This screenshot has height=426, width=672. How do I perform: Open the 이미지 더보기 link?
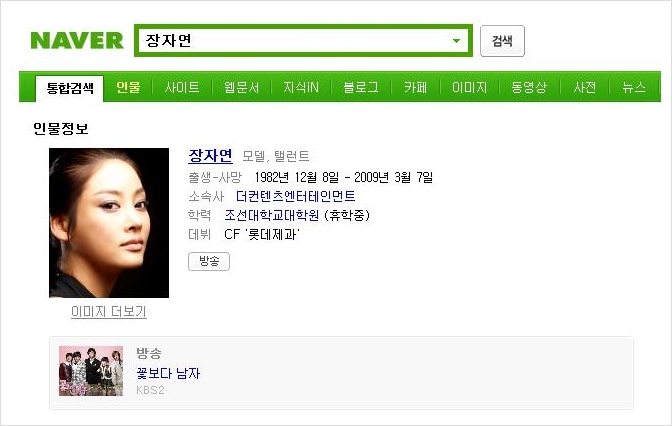109,312
